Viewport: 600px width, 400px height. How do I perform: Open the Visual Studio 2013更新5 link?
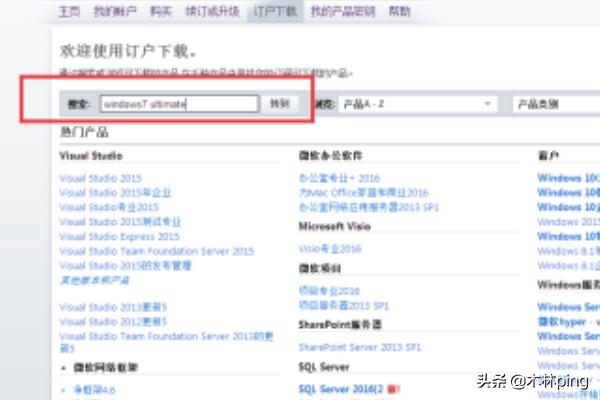[x=113, y=307]
